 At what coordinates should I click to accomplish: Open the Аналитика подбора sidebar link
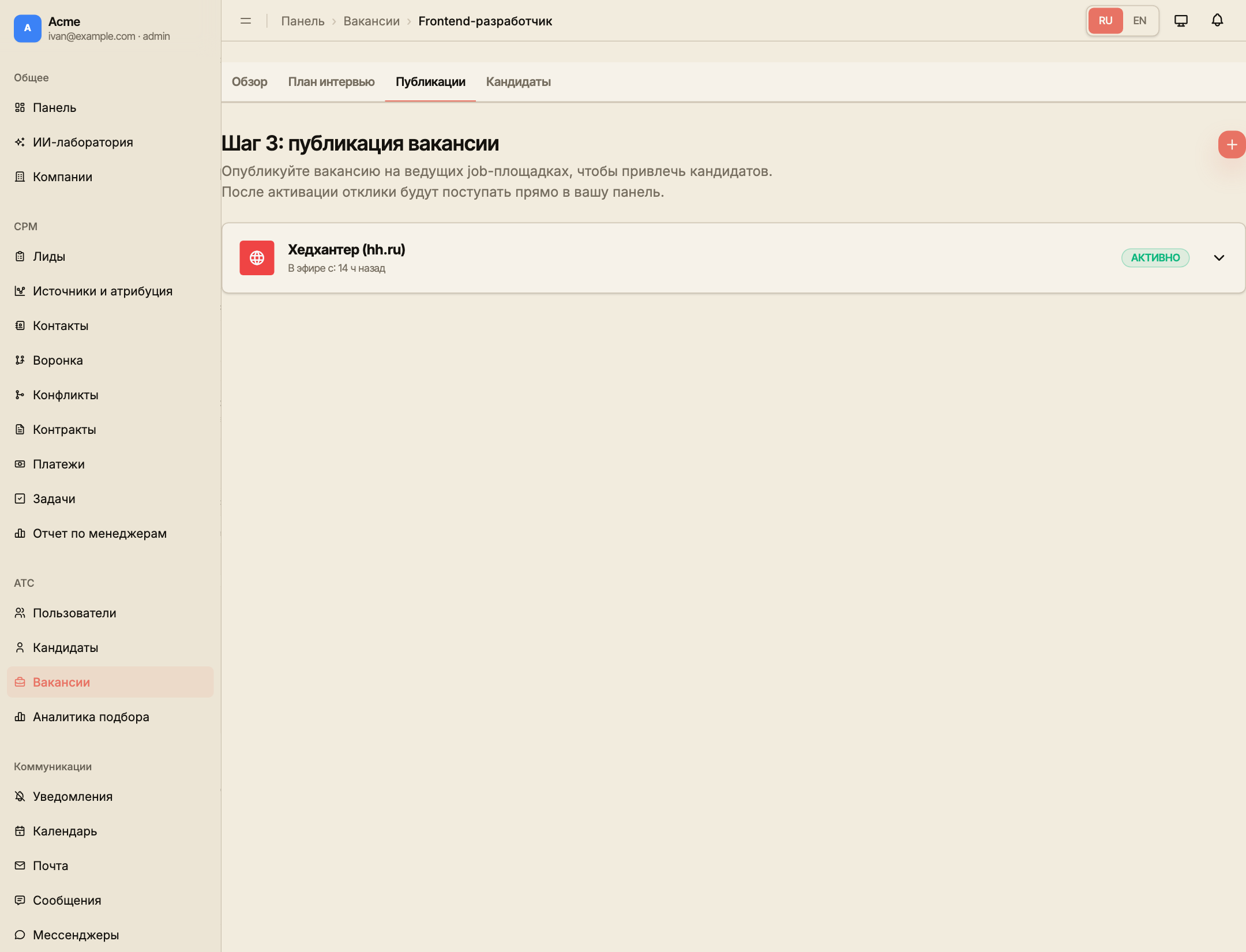click(110, 717)
